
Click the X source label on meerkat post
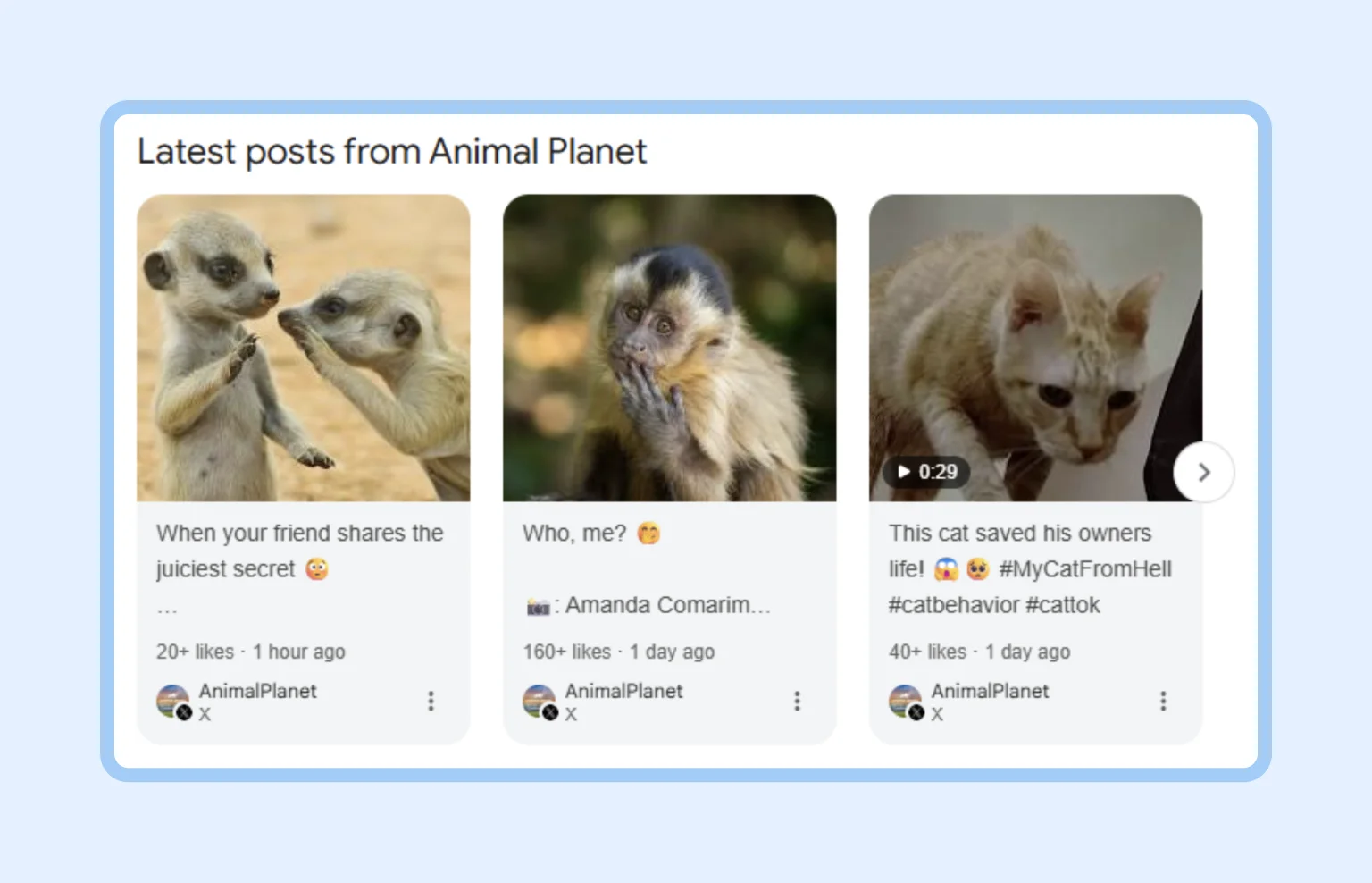pyautogui.click(x=205, y=714)
